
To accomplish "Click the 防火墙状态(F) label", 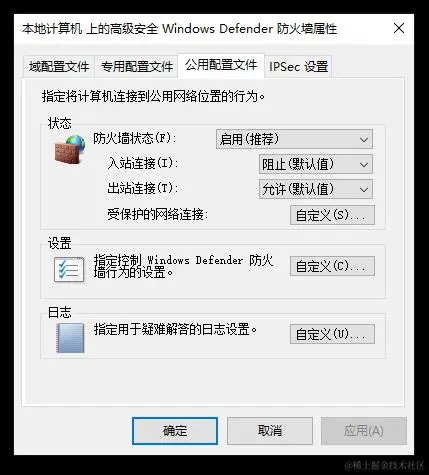I will click(135, 138).
